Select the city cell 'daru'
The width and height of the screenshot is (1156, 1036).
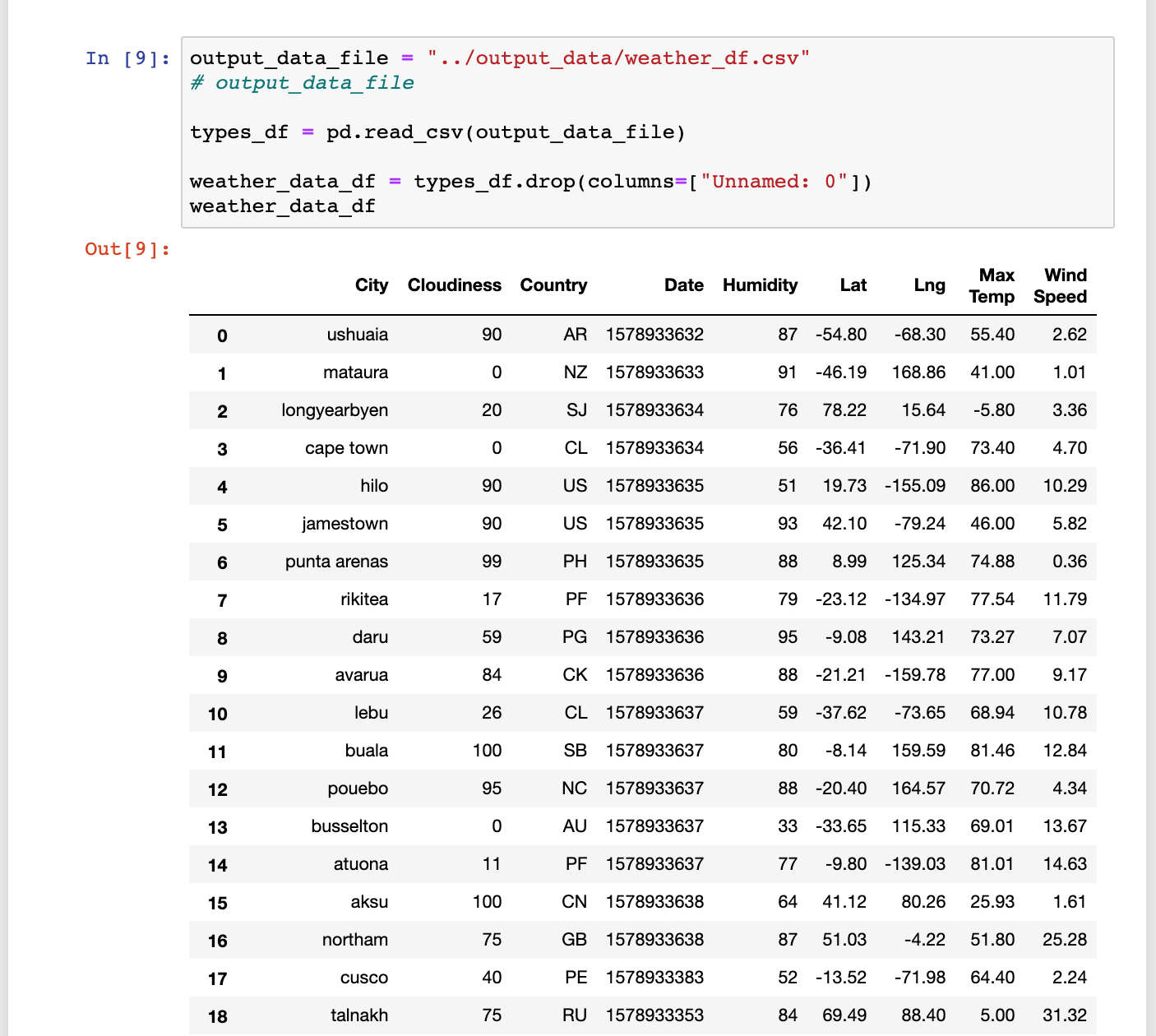(371, 637)
